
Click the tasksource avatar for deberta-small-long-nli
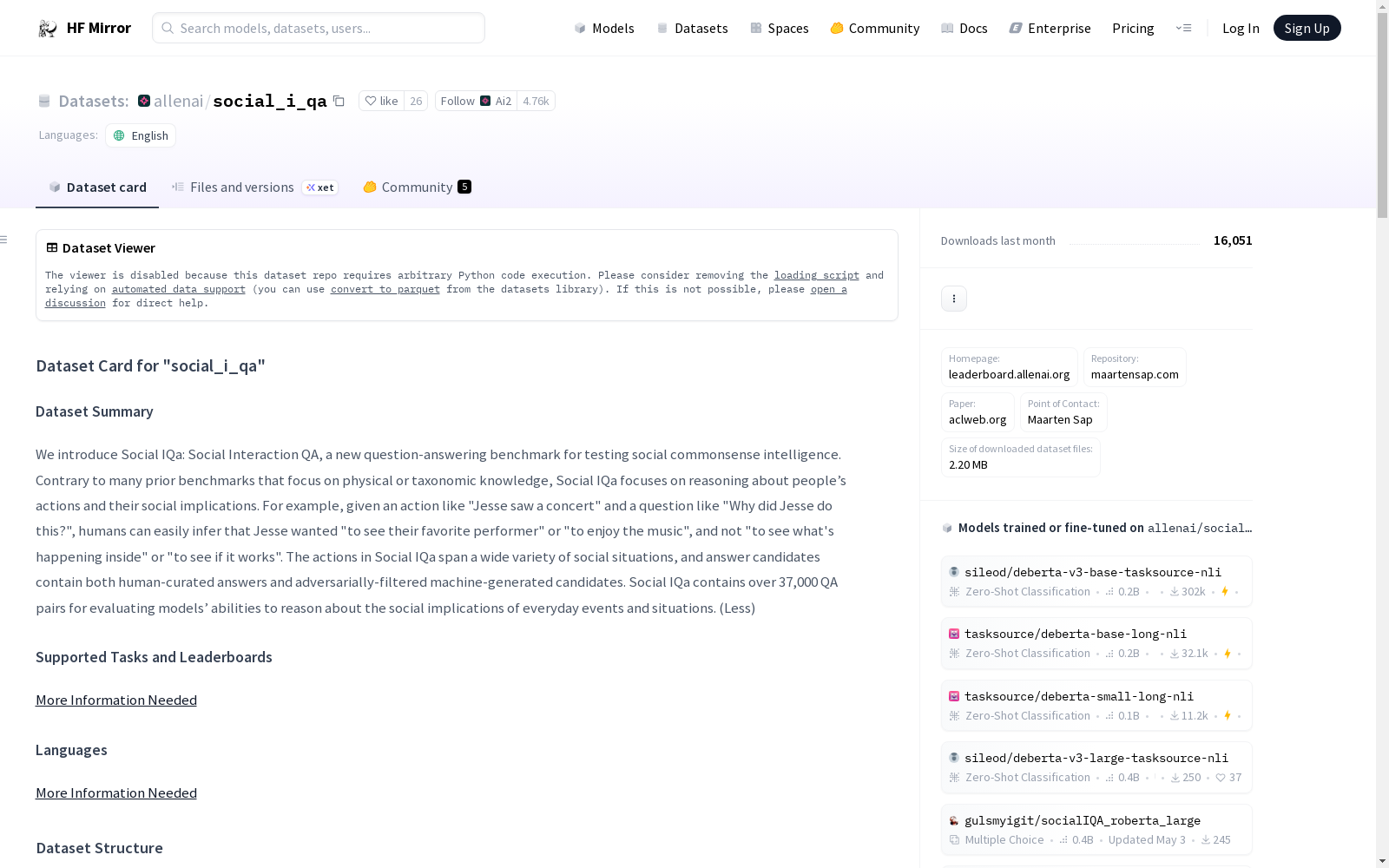954,696
